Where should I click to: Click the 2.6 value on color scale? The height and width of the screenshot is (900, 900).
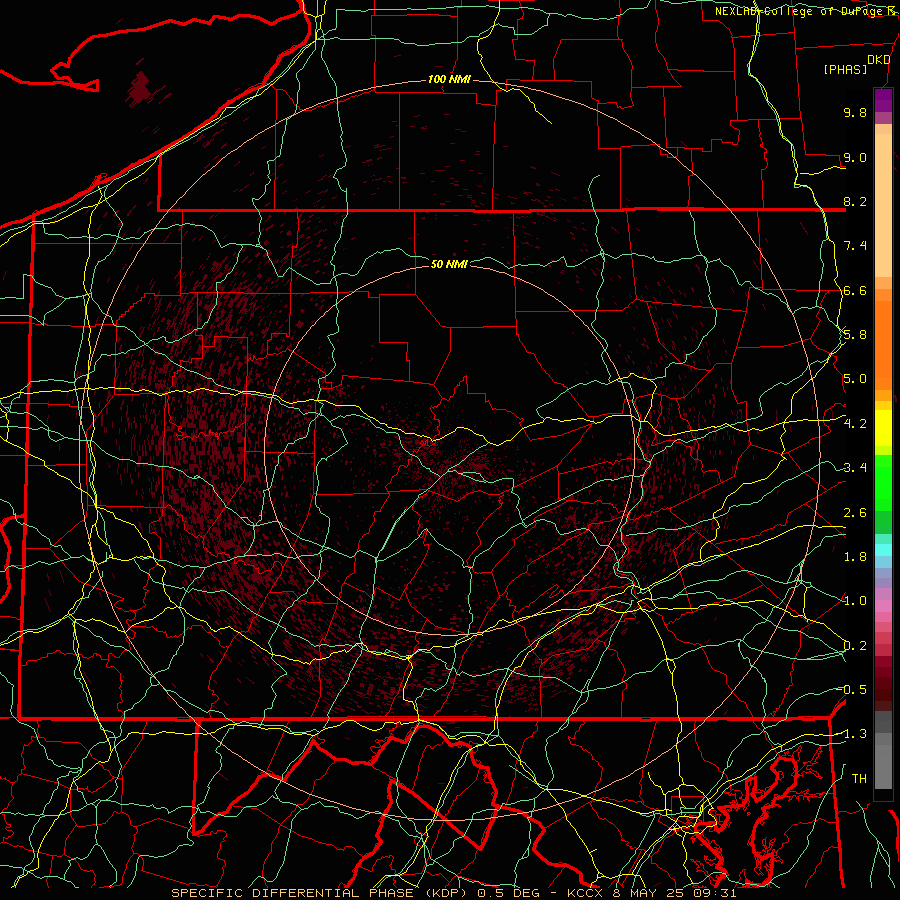(x=855, y=513)
